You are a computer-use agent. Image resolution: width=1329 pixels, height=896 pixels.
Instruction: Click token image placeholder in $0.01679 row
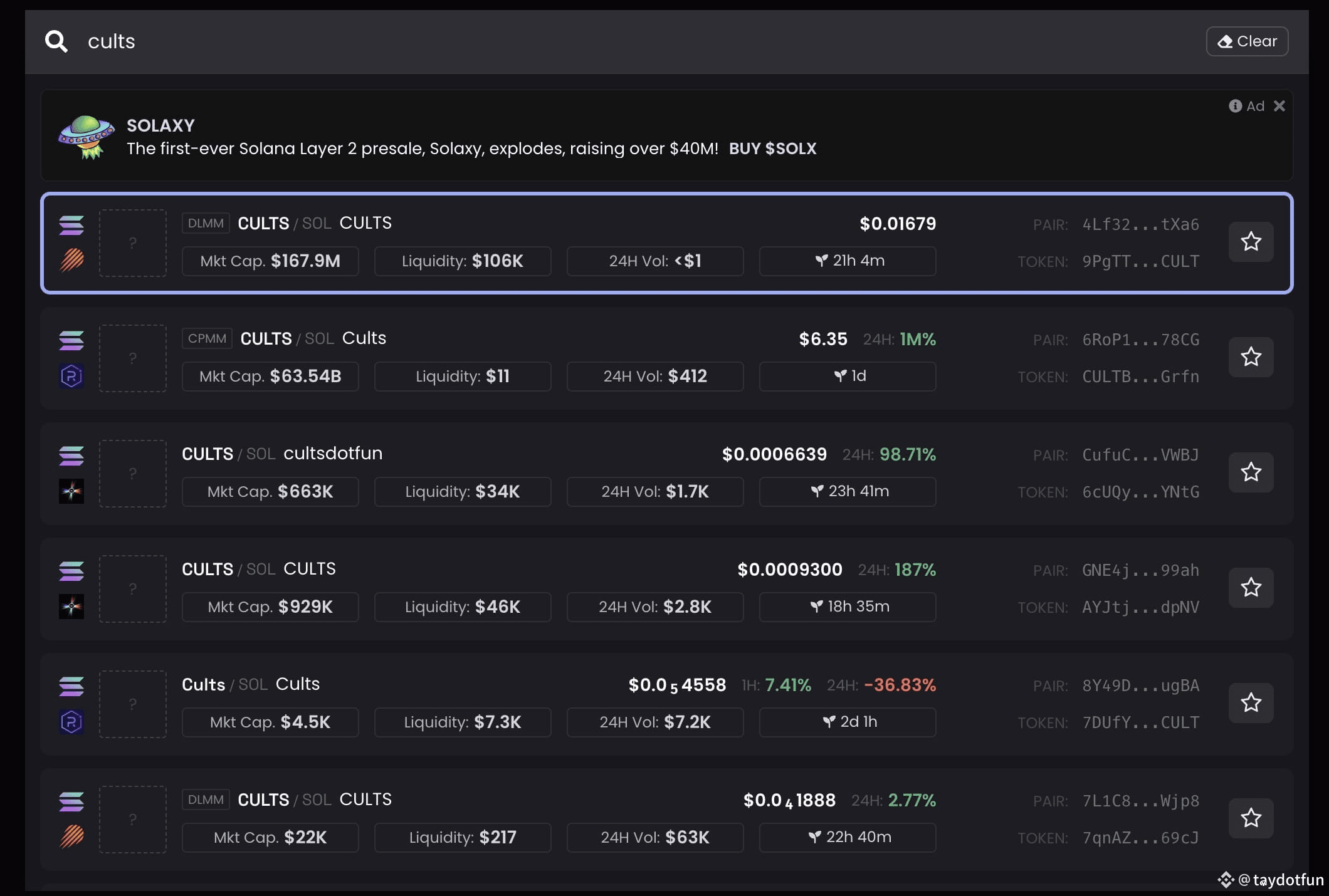[133, 243]
